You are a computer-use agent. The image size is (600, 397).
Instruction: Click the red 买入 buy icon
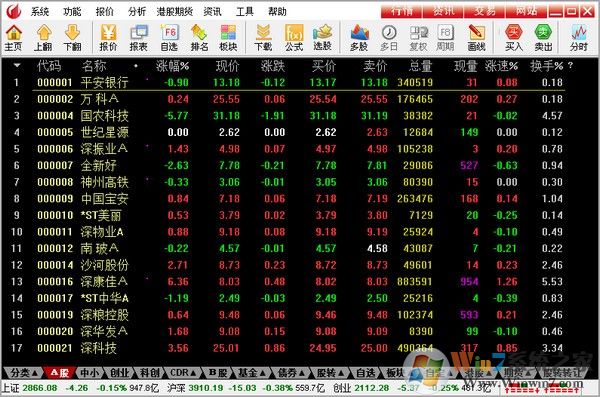[x=514, y=38]
